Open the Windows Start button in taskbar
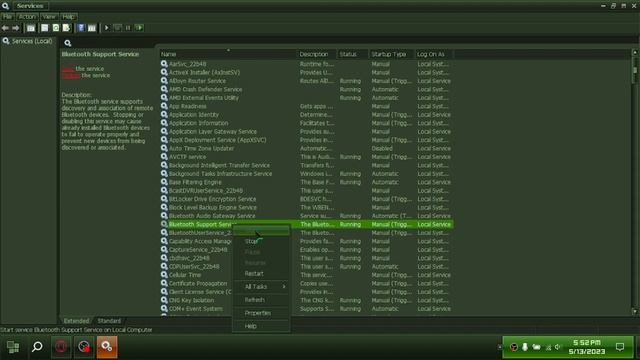This screenshot has height=360, width=640. [x=13, y=347]
